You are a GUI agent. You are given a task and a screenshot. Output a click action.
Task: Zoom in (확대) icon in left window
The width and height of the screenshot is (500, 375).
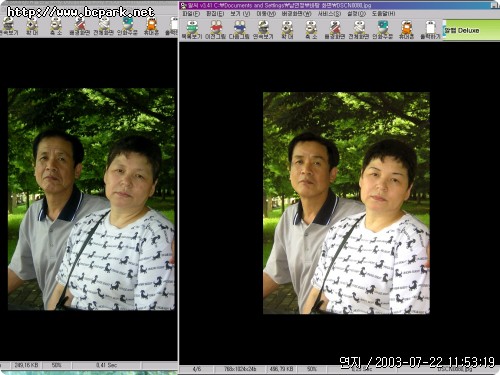click(x=32, y=26)
